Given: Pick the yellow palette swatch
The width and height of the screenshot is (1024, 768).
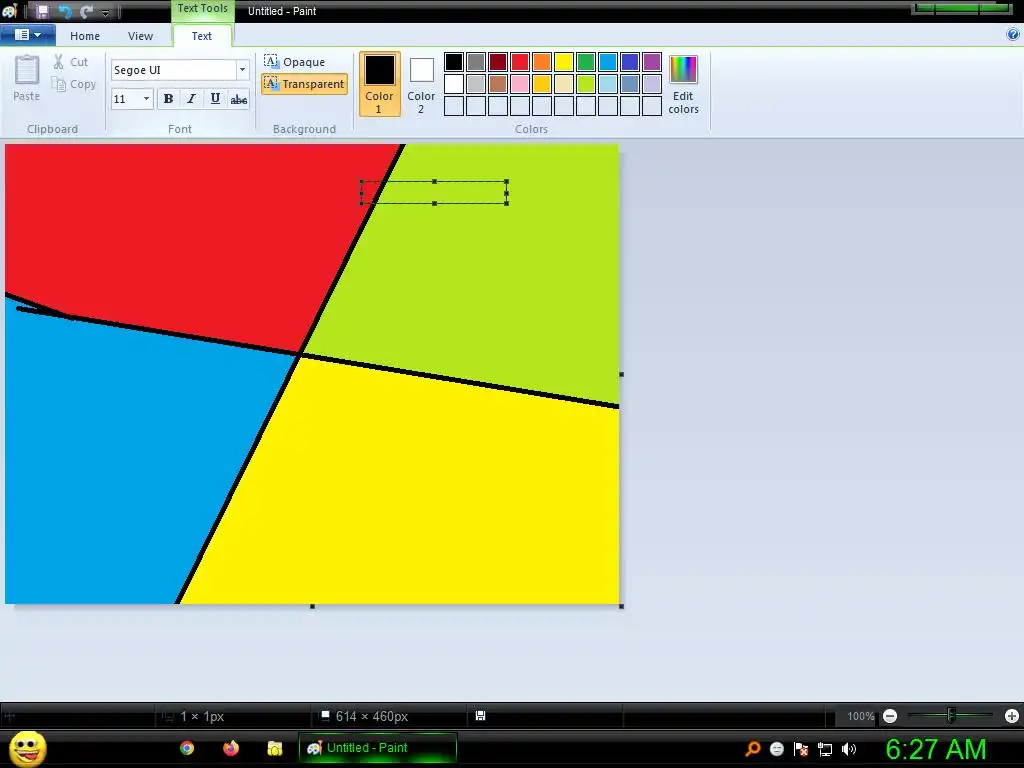Looking at the screenshot, I should click(x=564, y=62).
